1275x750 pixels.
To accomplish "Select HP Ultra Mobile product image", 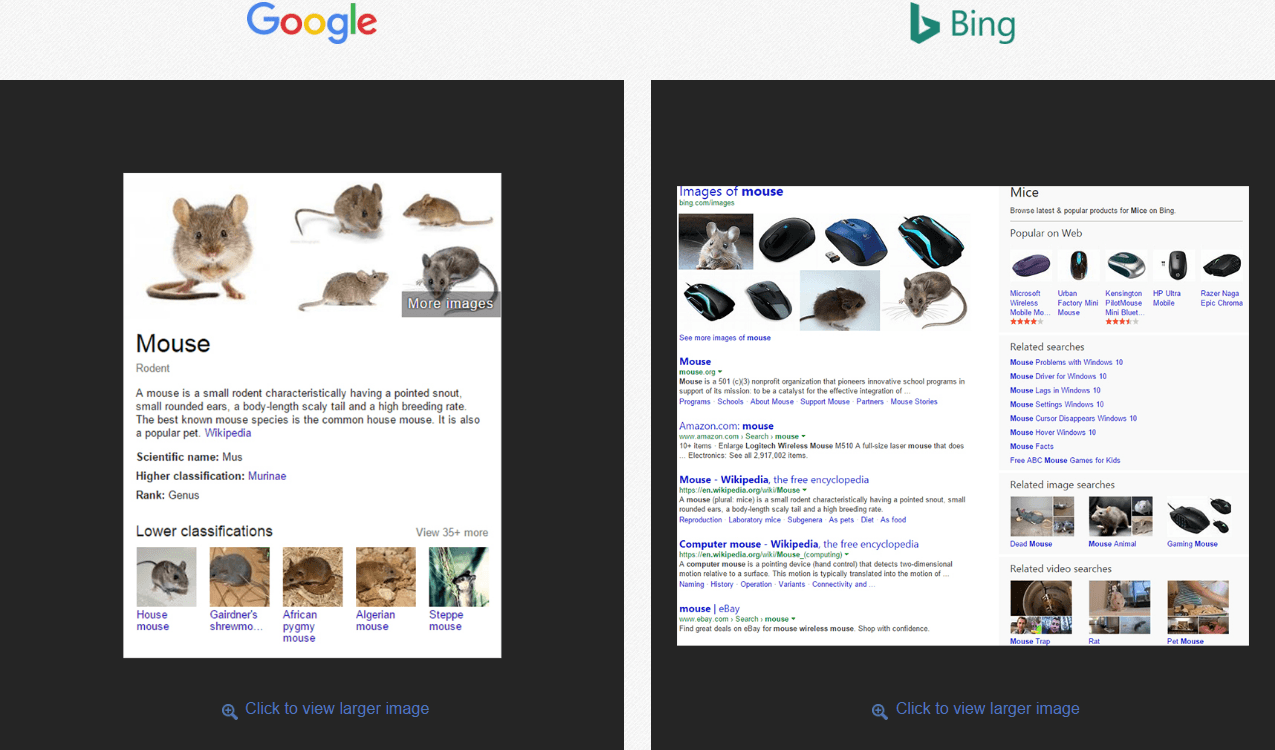I will (x=1172, y=266).
